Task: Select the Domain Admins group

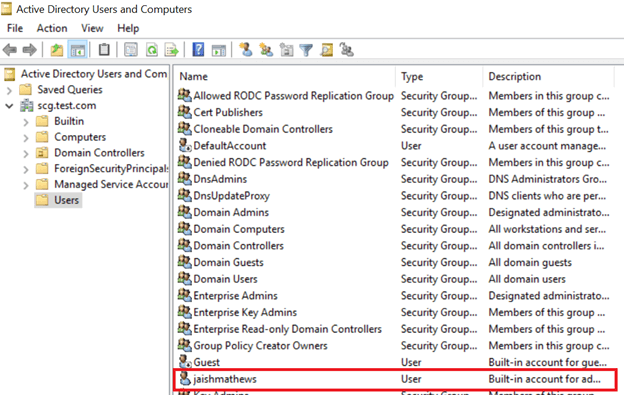Action: click(x=231, y=212)
